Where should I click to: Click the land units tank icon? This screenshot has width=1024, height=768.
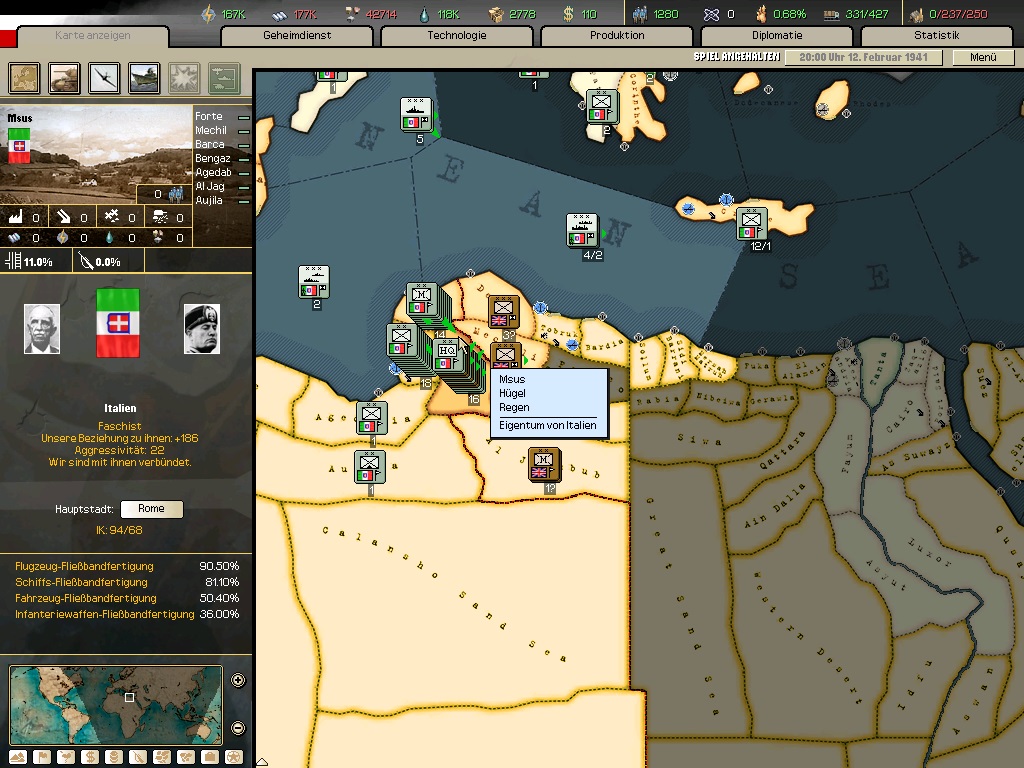pos(65,77)
